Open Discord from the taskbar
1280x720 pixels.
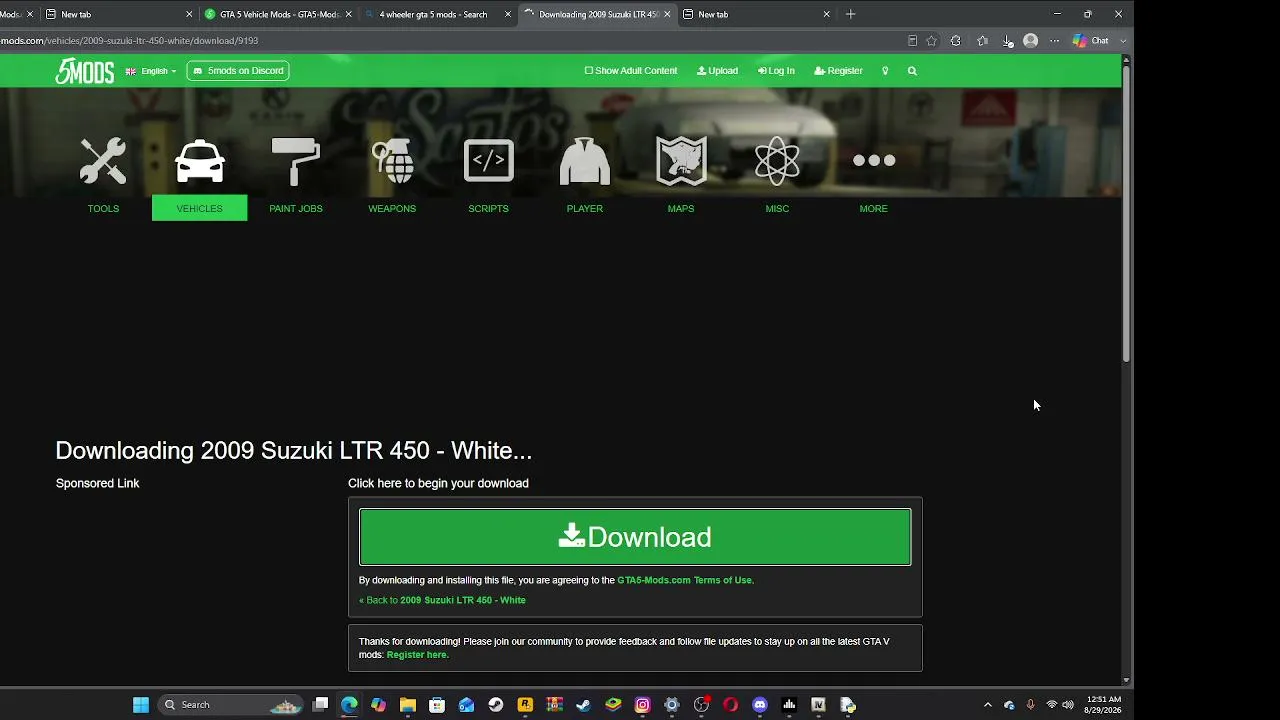(x=760, y=705)
